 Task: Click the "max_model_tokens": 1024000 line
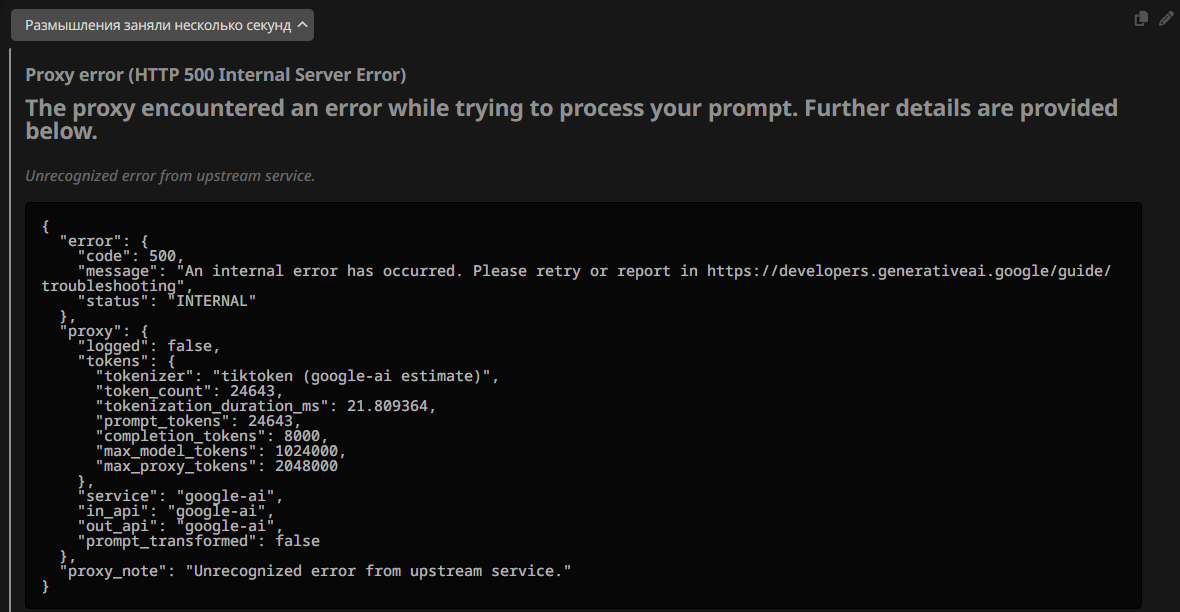tap(221, 451)
